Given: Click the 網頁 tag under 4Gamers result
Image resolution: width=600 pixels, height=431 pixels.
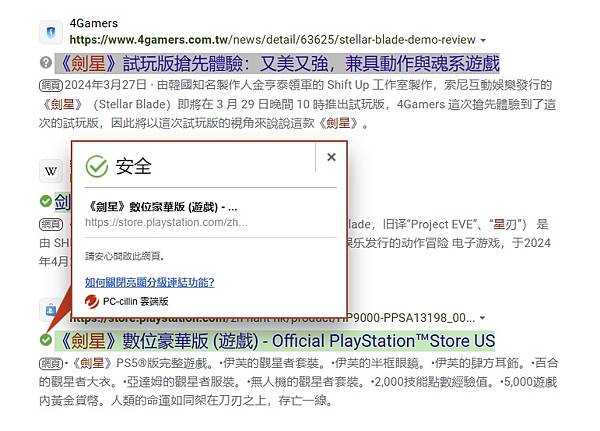Looking at the screenshot, I should point(51,85).
